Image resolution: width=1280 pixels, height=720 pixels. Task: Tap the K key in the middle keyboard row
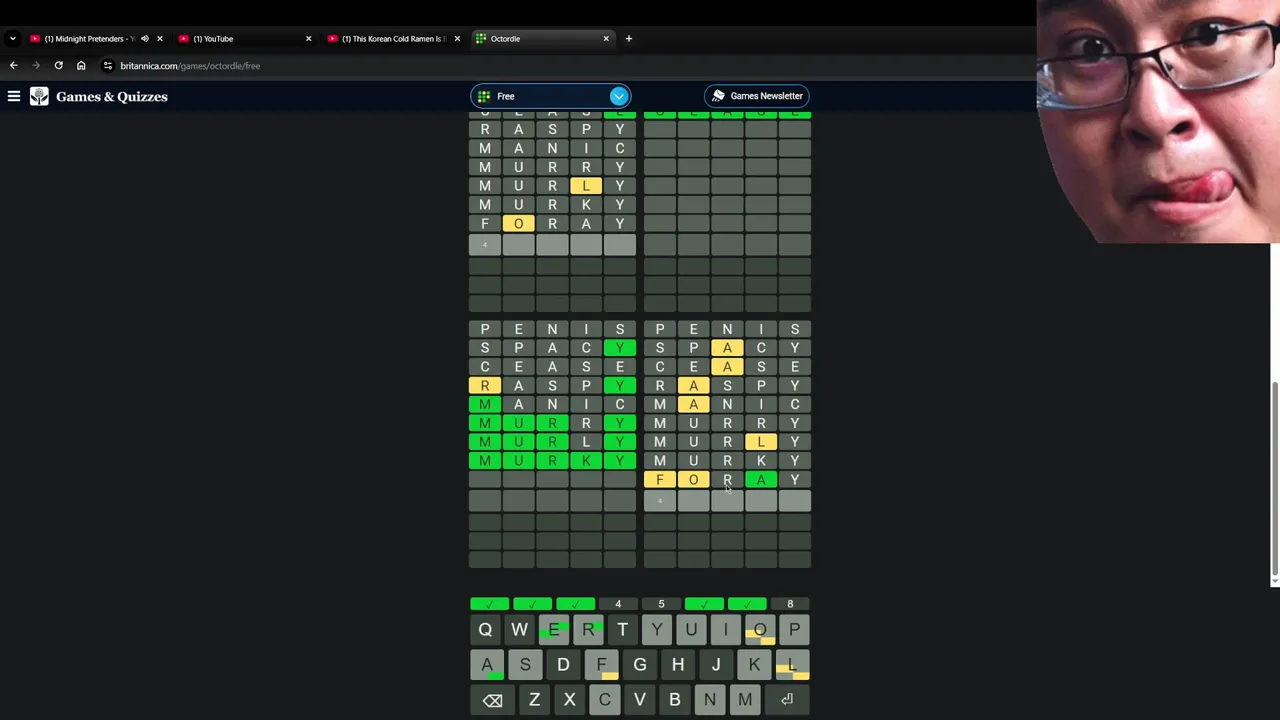(x=754, y=665)
